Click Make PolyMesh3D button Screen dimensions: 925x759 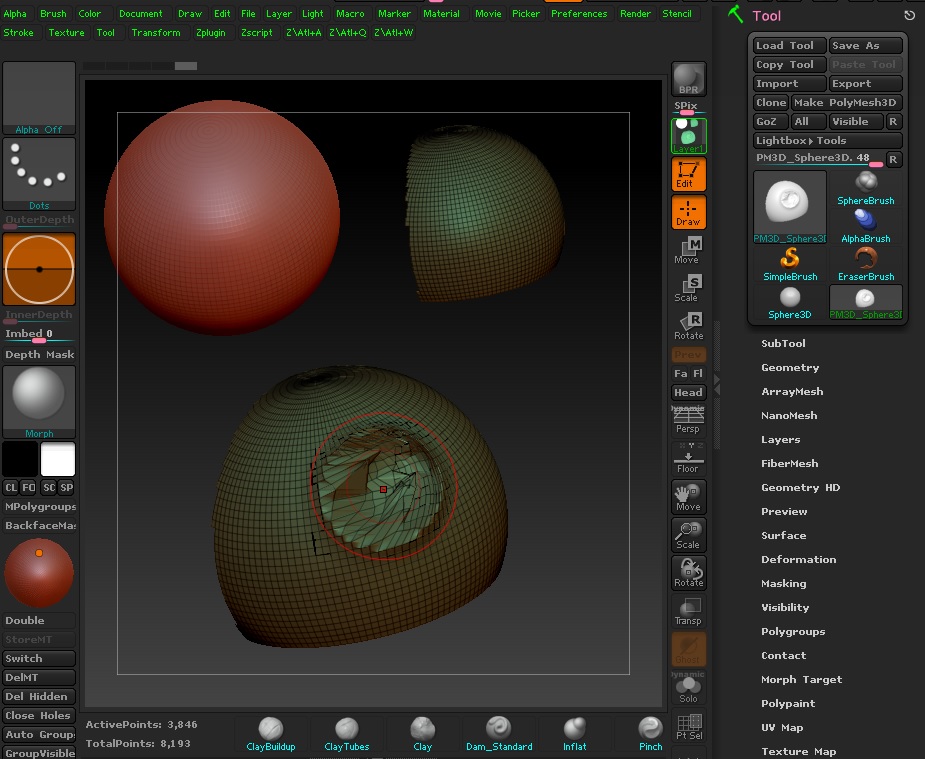[847, 103]
